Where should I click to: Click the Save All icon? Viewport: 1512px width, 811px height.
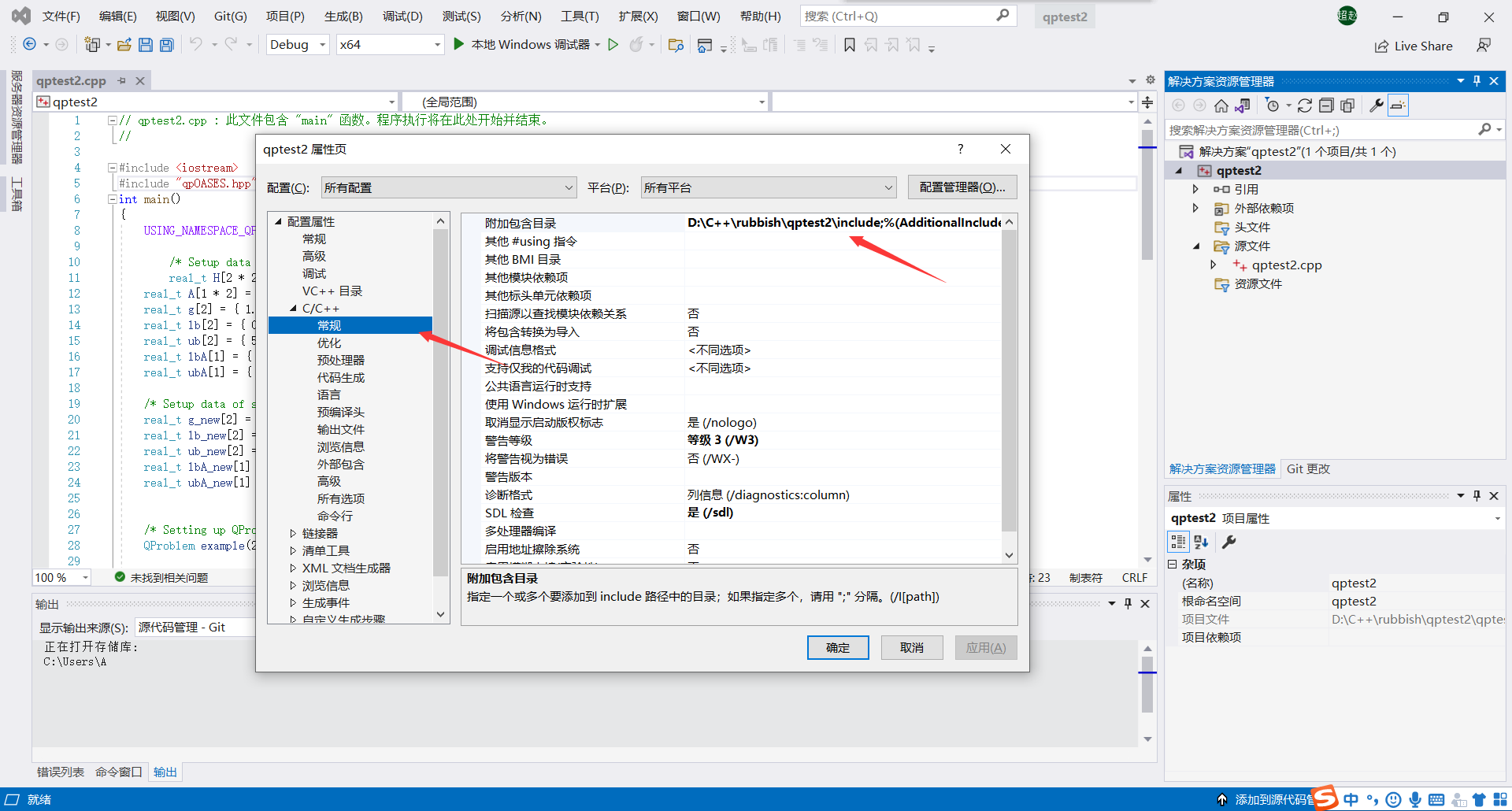[167, 45]
